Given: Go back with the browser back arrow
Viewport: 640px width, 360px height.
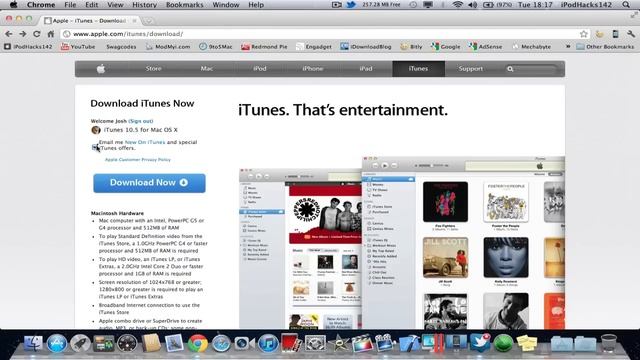Looking at the screenshot, I should point(9,34).
